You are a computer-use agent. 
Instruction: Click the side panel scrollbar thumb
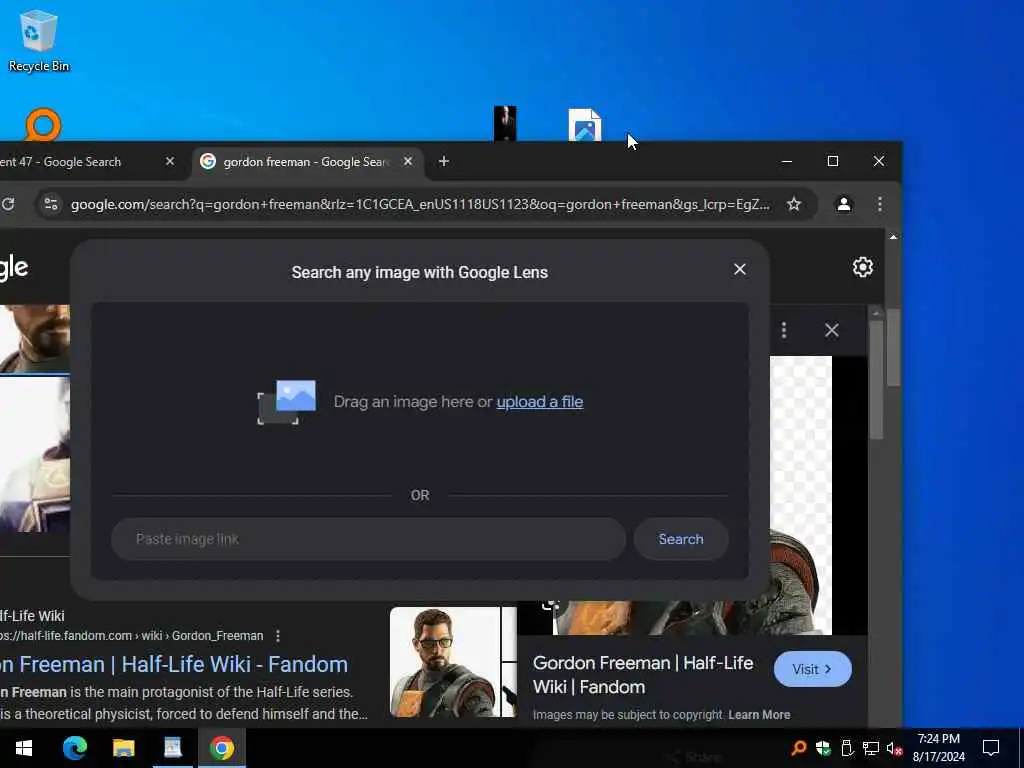pyautogui.click(x=876, y=379)
